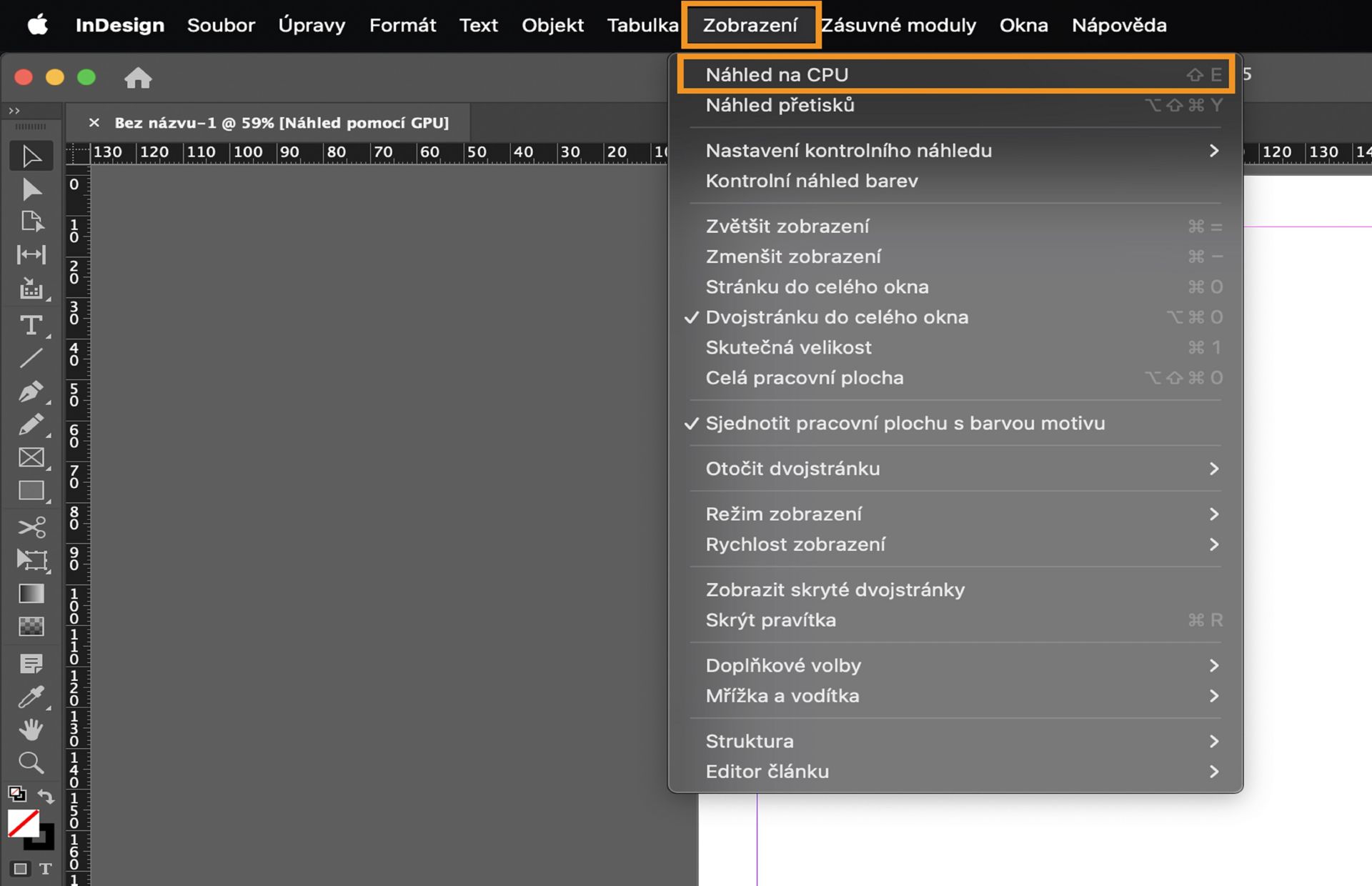Open the Objekt menu
This screenshot has height=886, width=1372.
(x=552, y=25)
